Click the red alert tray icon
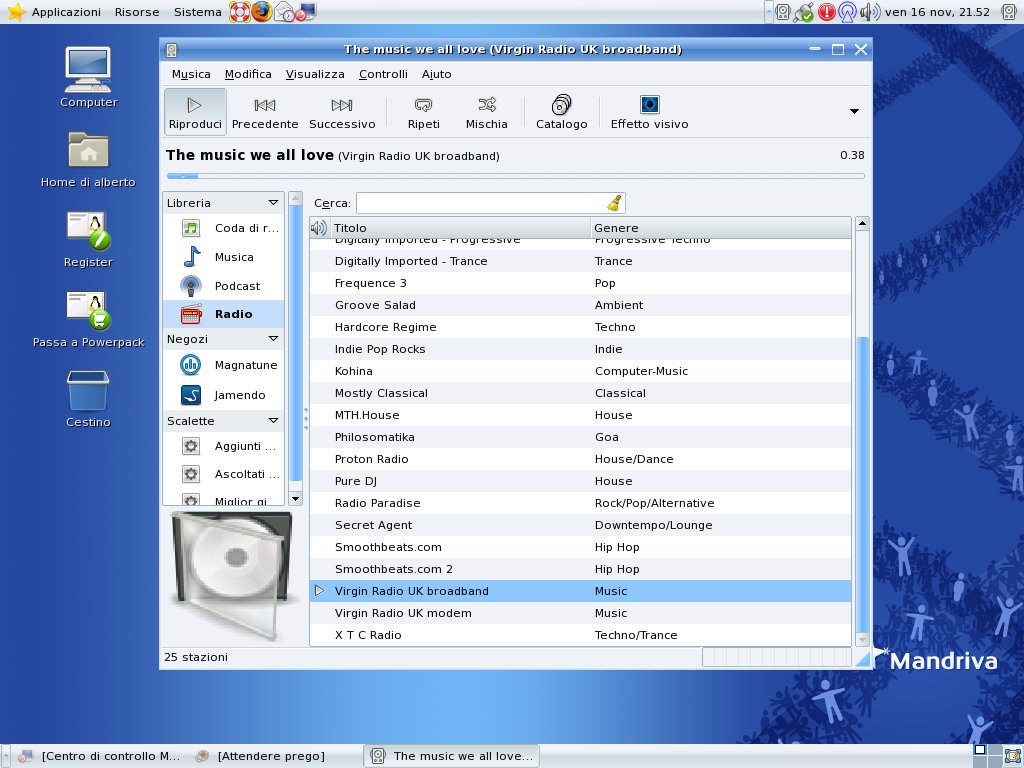 pyautogui.click(x=826, y=12)
